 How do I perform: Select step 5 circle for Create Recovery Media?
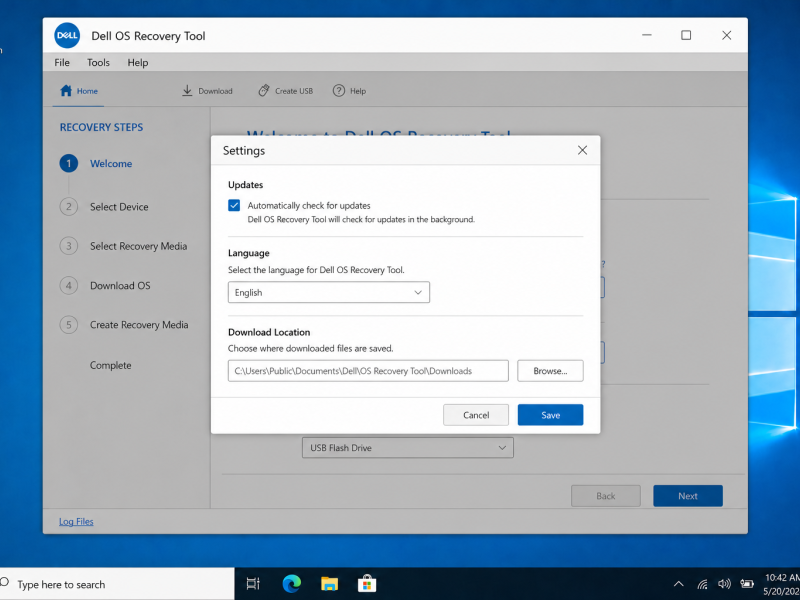69,324
